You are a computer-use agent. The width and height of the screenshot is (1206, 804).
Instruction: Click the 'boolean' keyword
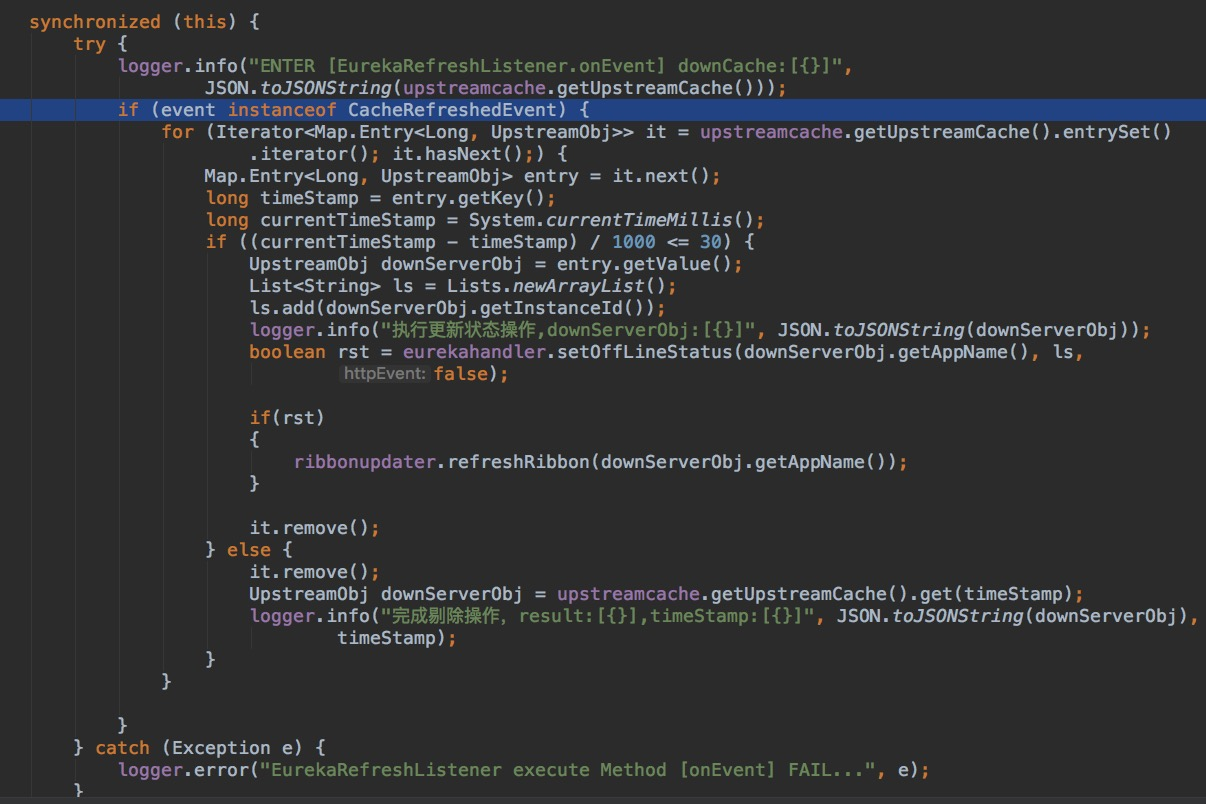click(x=288, y=351)
